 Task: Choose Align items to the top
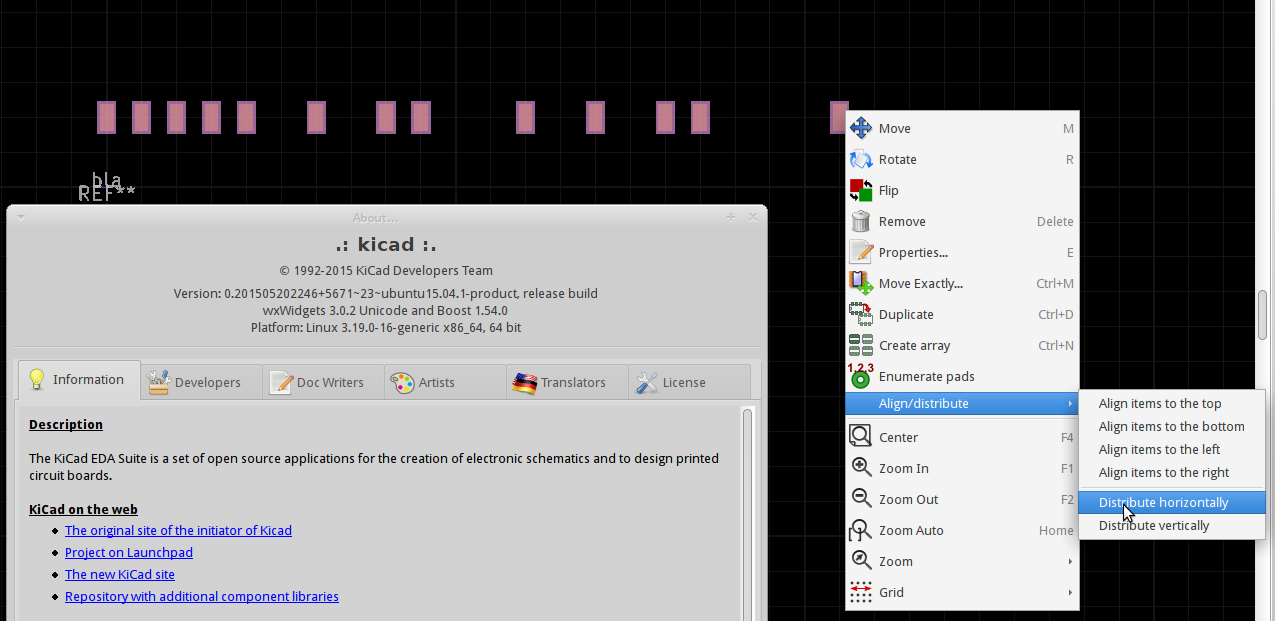pos(1172,403)
